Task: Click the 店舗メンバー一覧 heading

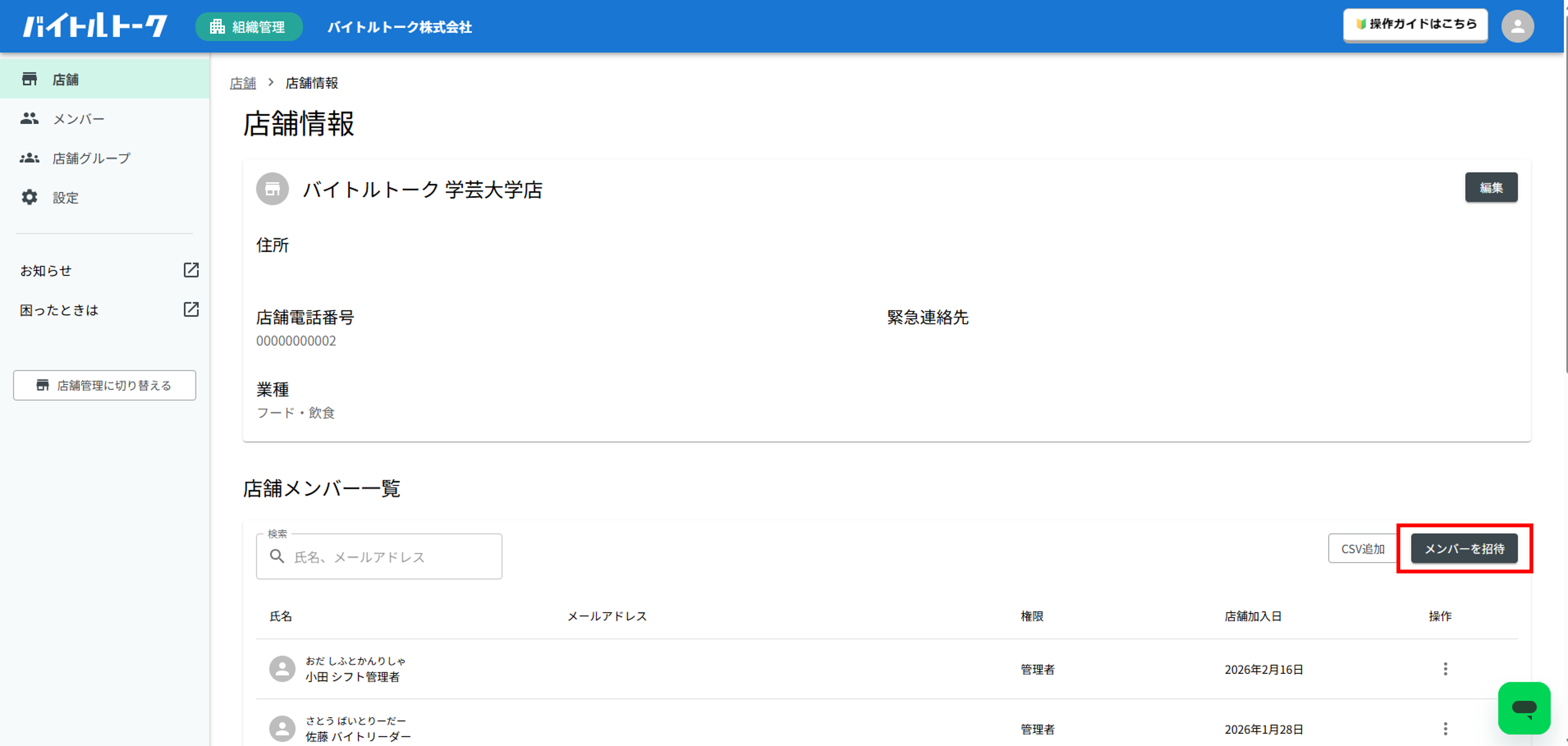Action: [x=321, y=488]
